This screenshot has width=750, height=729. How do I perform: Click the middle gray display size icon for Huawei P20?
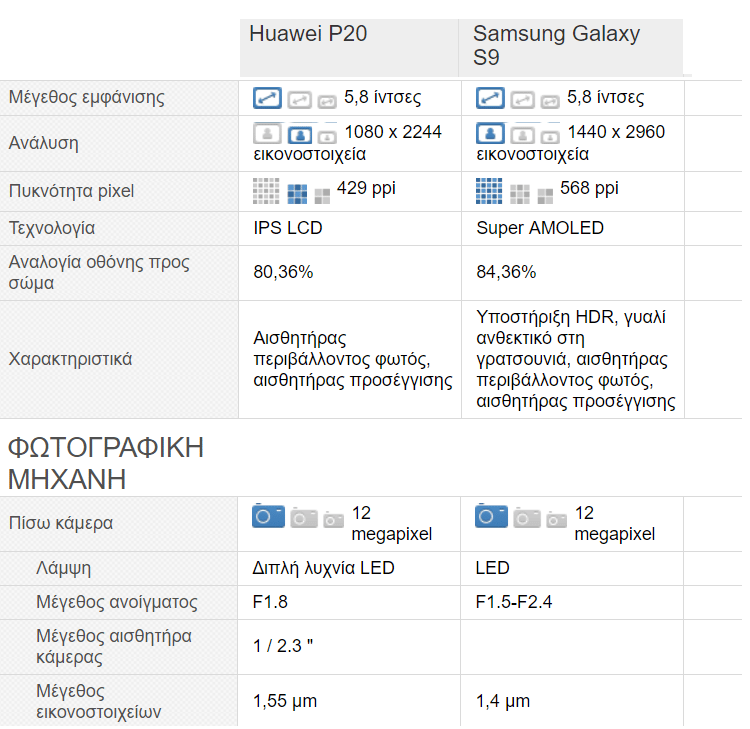[x=300, y=99]
